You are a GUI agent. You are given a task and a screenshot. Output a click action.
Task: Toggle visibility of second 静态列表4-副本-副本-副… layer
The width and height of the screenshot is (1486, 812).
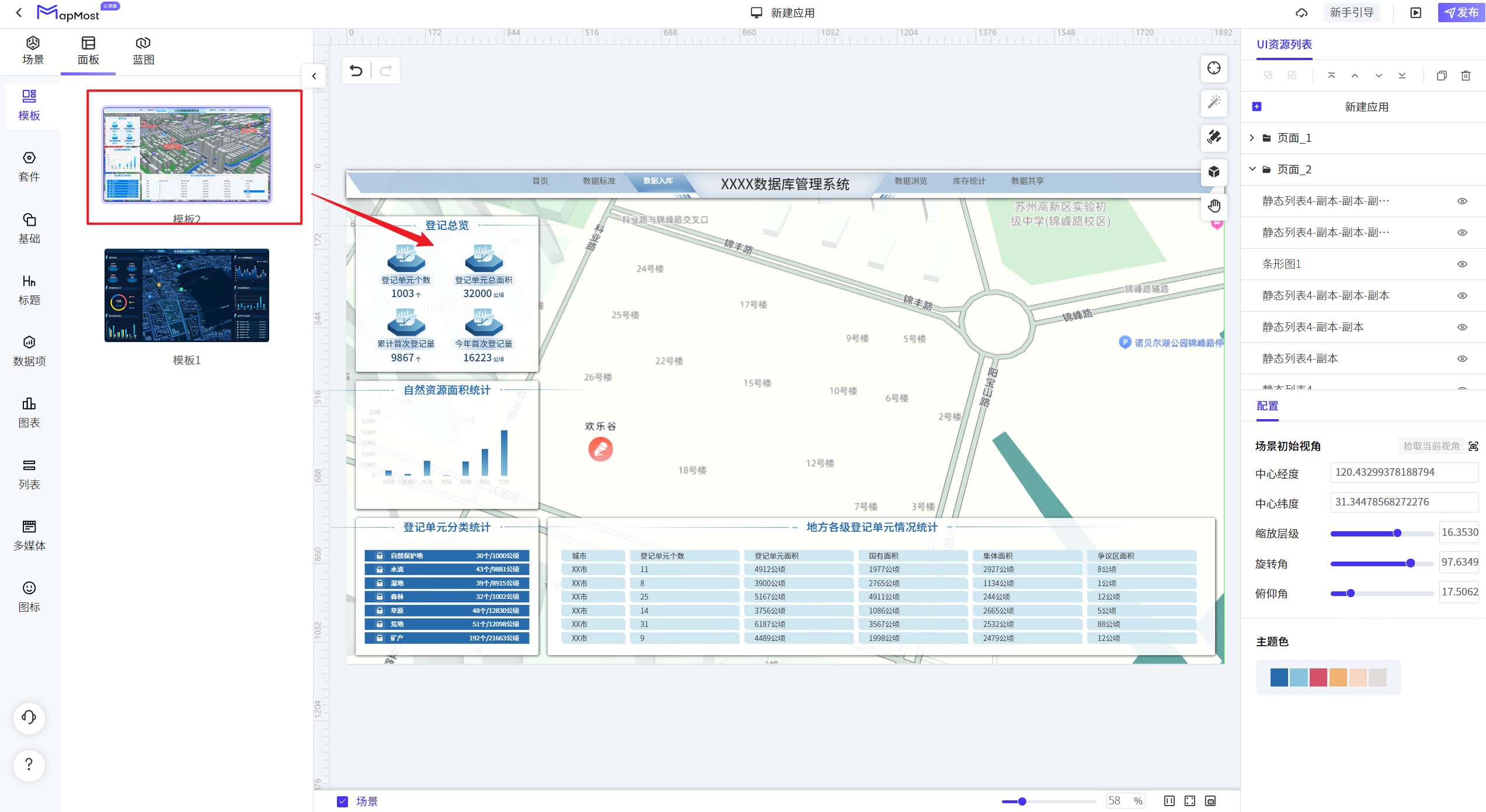pyautogui.click(x=1462, y=233)
